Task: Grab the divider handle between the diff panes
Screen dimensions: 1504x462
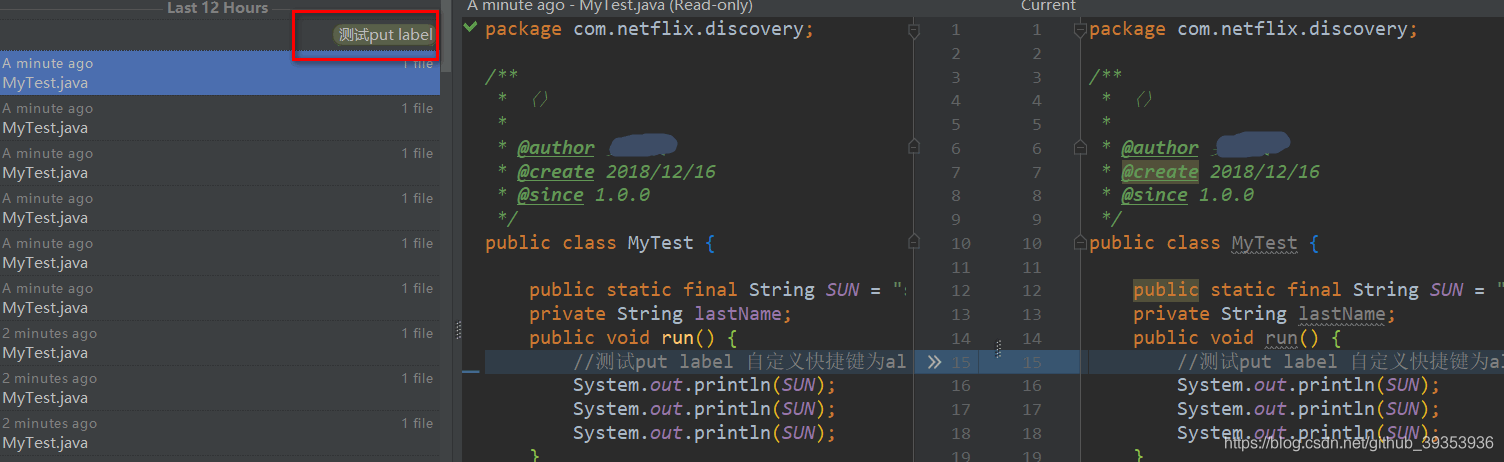Action: 998,348
